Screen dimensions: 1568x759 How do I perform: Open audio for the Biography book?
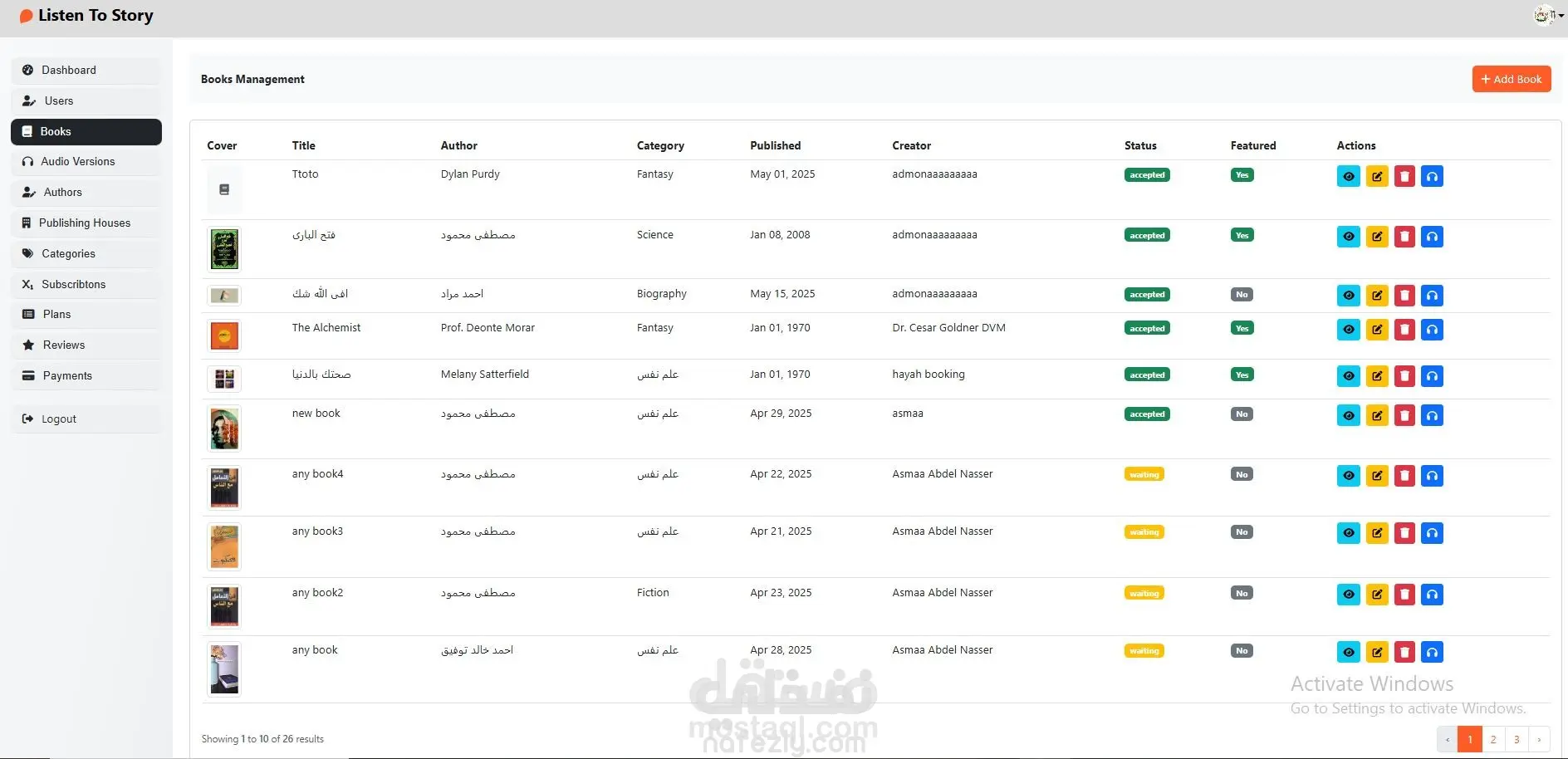1432,296
